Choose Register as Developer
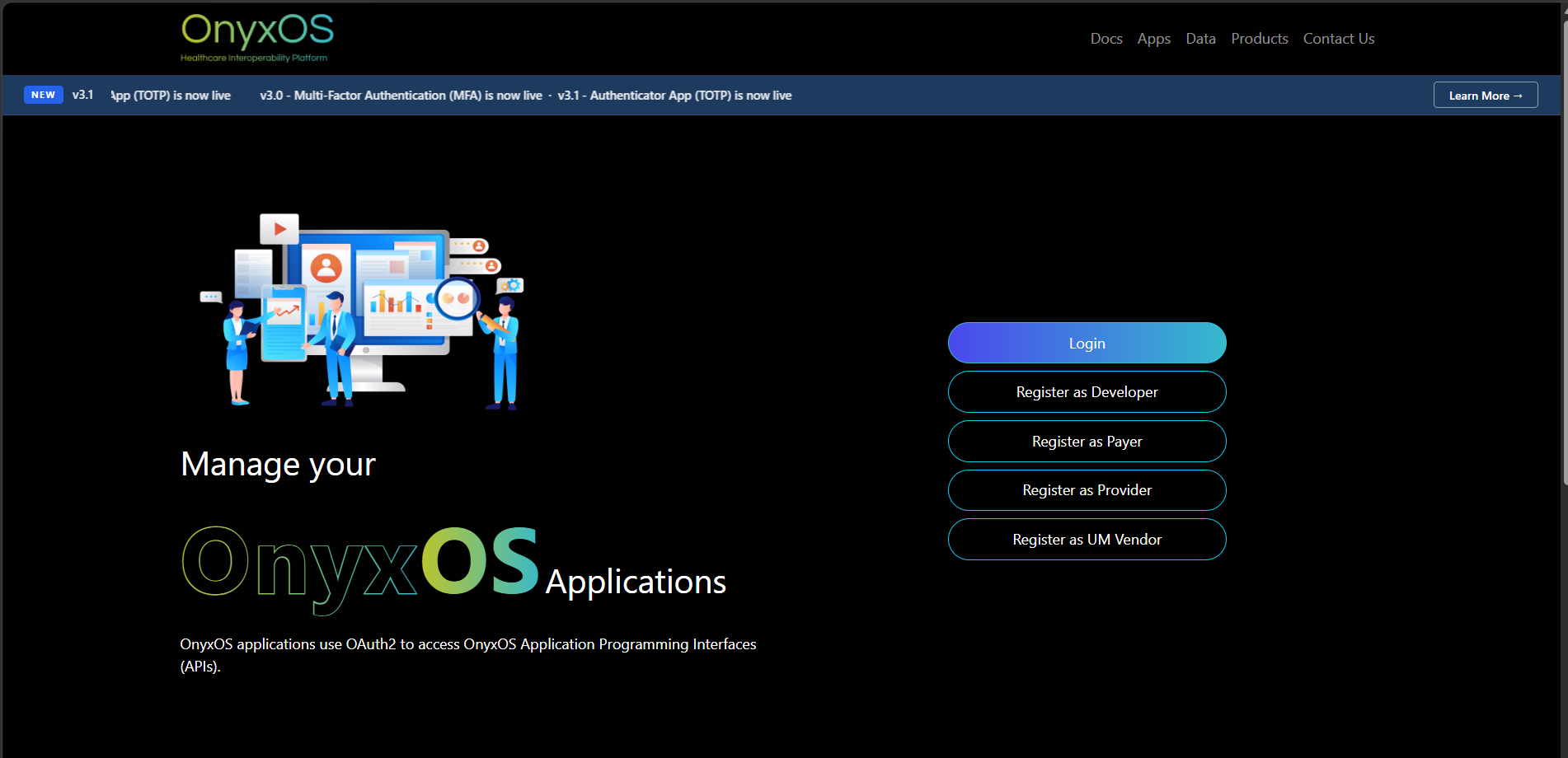This screenshot has height=758, width=1568. [x=1087, y=392]
